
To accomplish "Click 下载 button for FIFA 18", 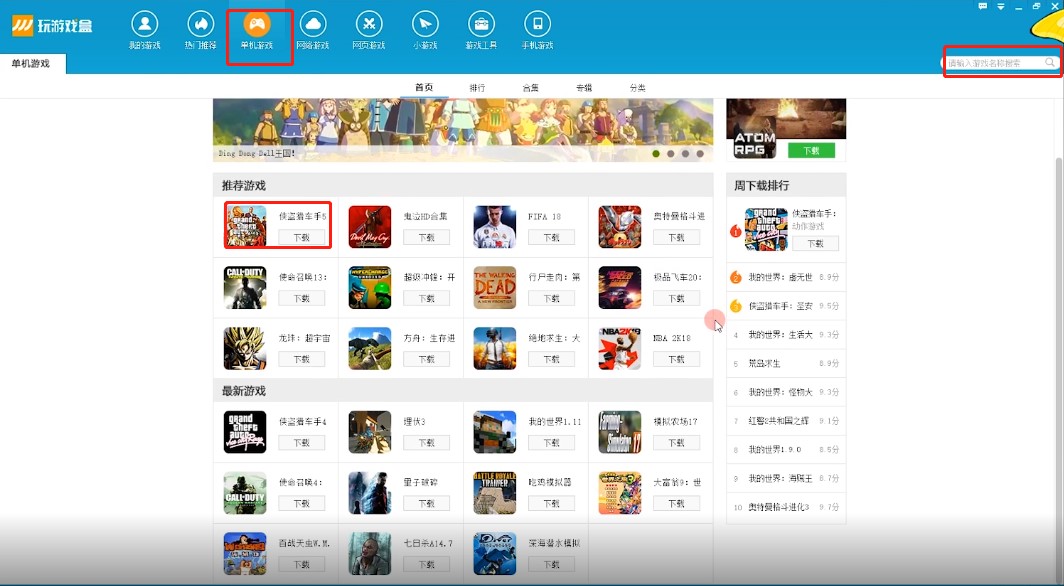I will coord(551,238).
